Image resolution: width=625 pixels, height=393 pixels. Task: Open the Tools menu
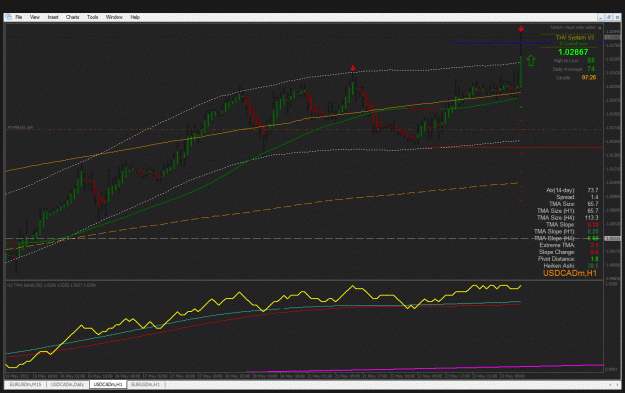(x=92, y=17)
